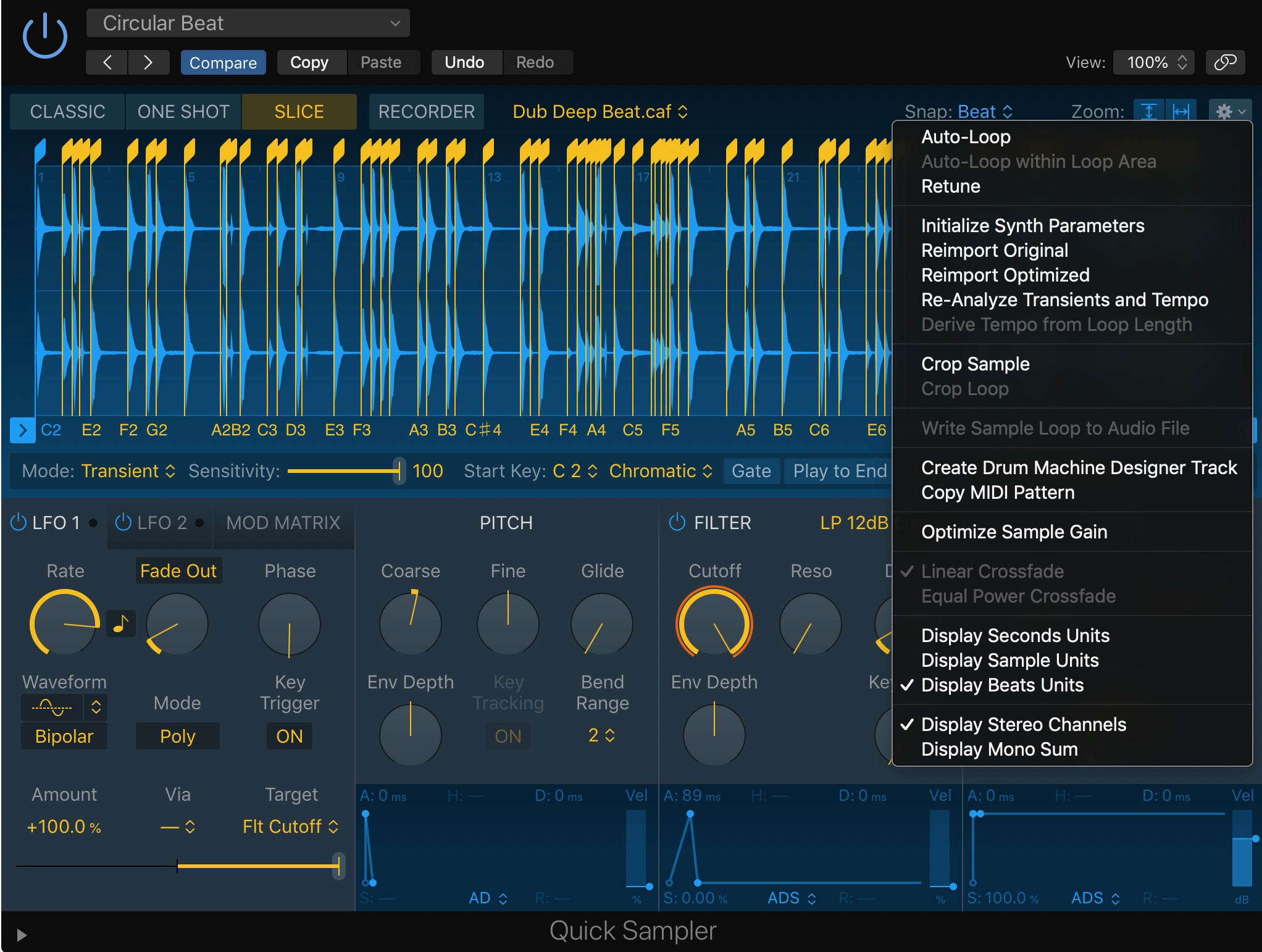
Task: Click the Dub Deep Beat.caf filename
Action: click(x=591, y=112)
